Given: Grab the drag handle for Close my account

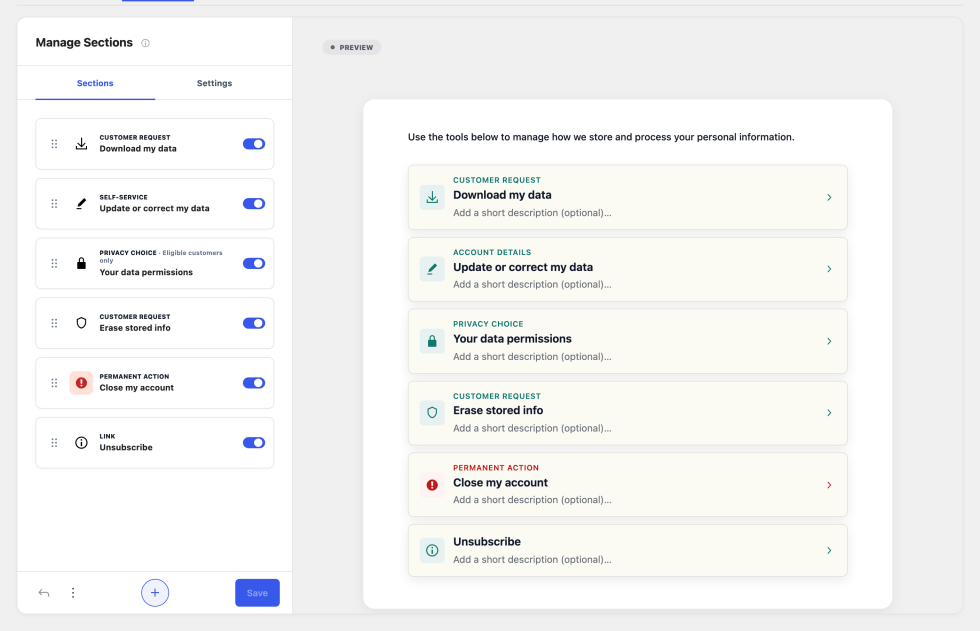Looking at the screenshot, I should [54, 383].
